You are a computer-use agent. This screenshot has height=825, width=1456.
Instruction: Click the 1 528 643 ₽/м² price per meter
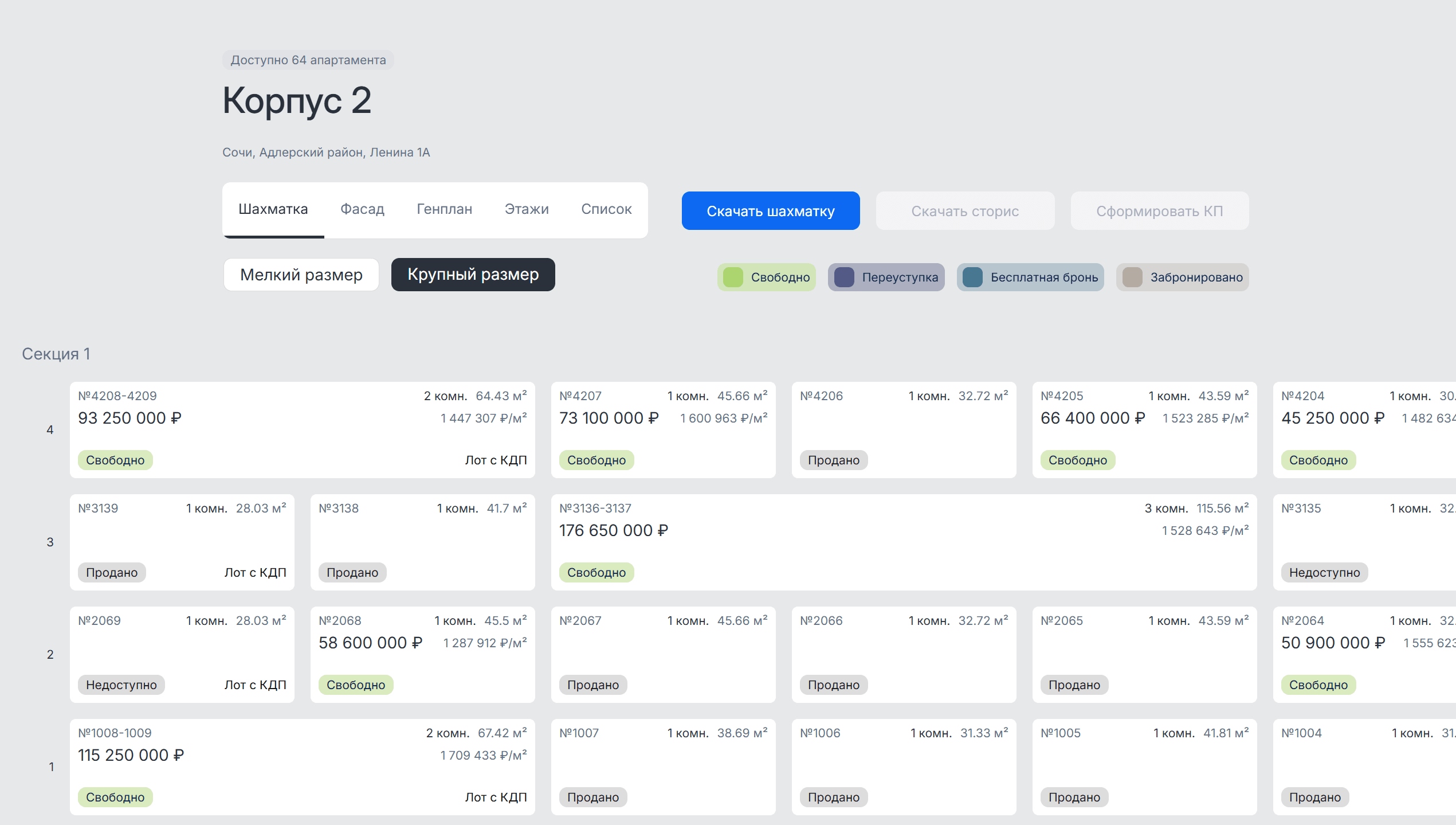point(1206,531)
